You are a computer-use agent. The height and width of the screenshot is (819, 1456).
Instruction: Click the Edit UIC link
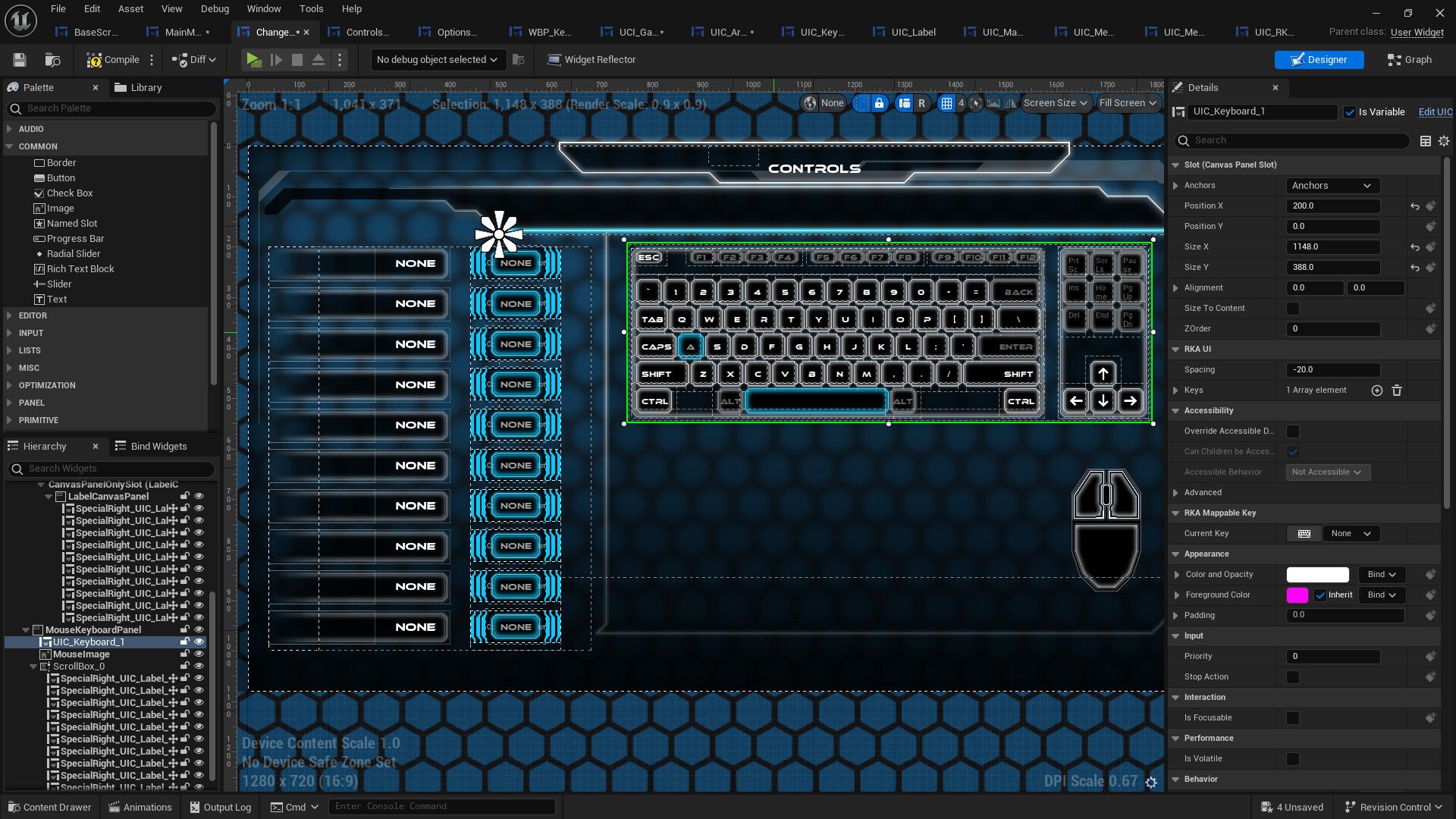1435,112
